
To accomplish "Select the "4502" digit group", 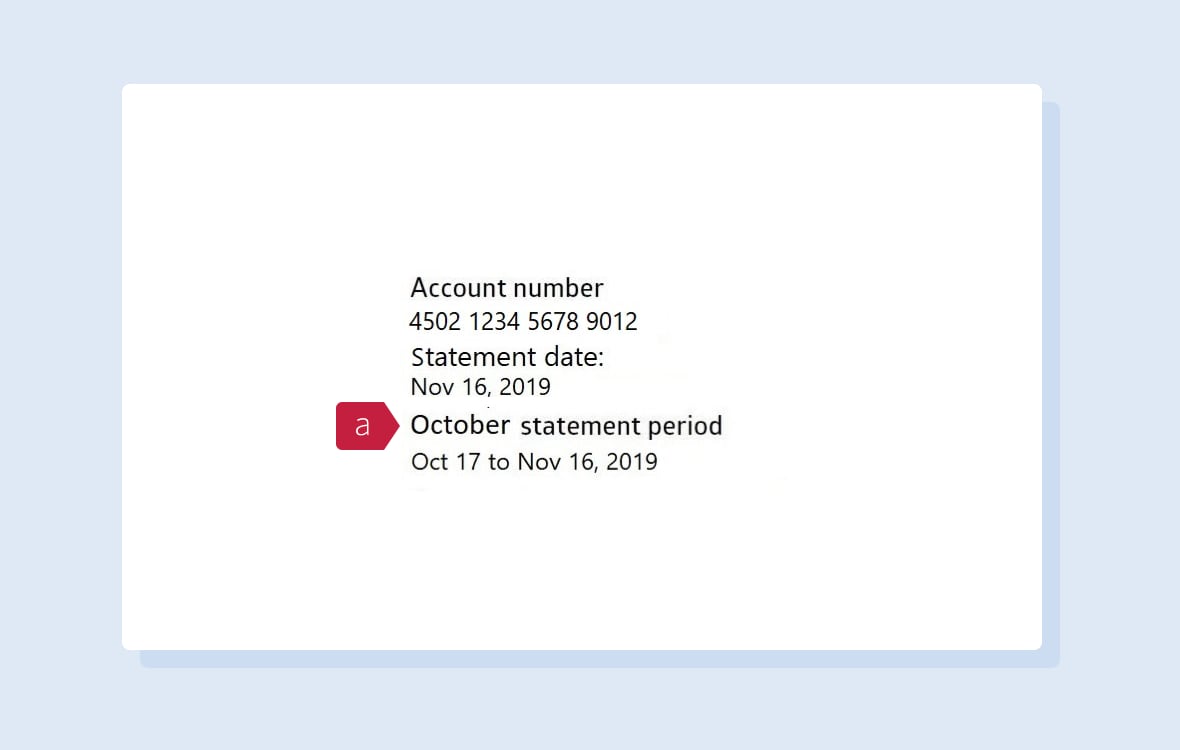I will [434, 322].
